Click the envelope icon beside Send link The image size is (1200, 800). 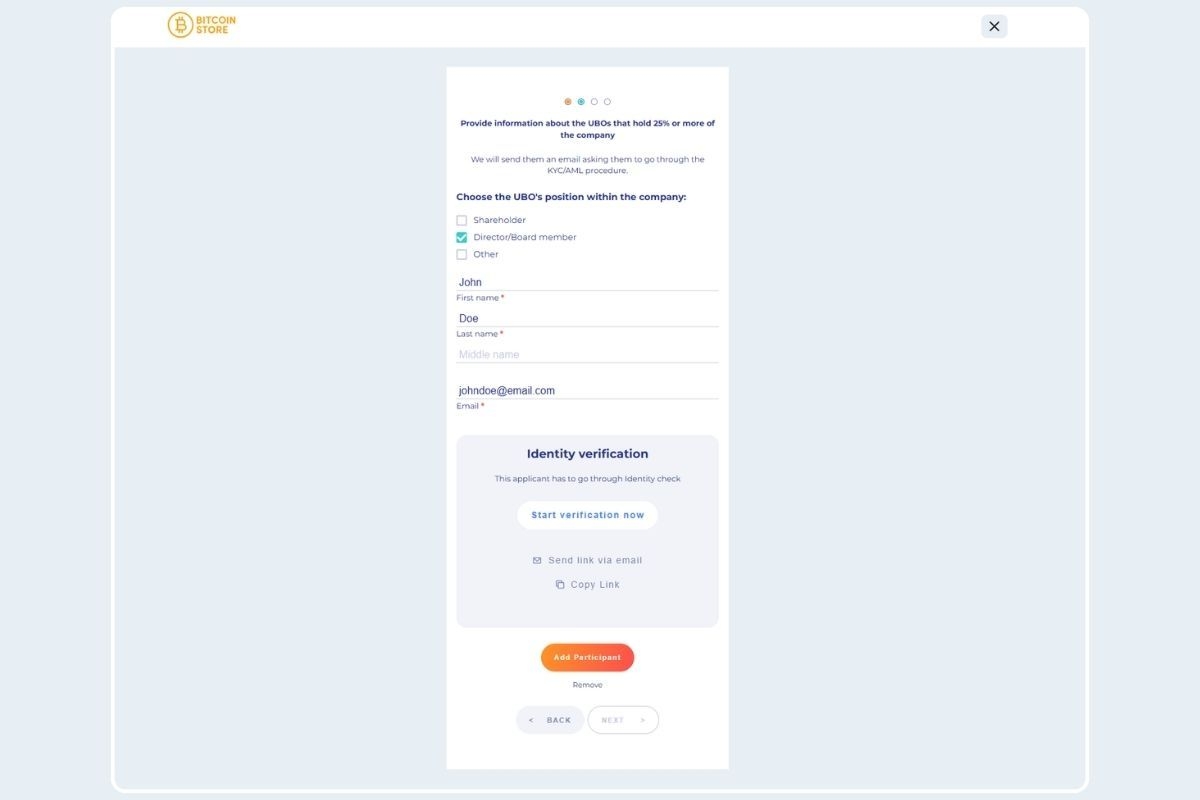click(x=537, y=561)
